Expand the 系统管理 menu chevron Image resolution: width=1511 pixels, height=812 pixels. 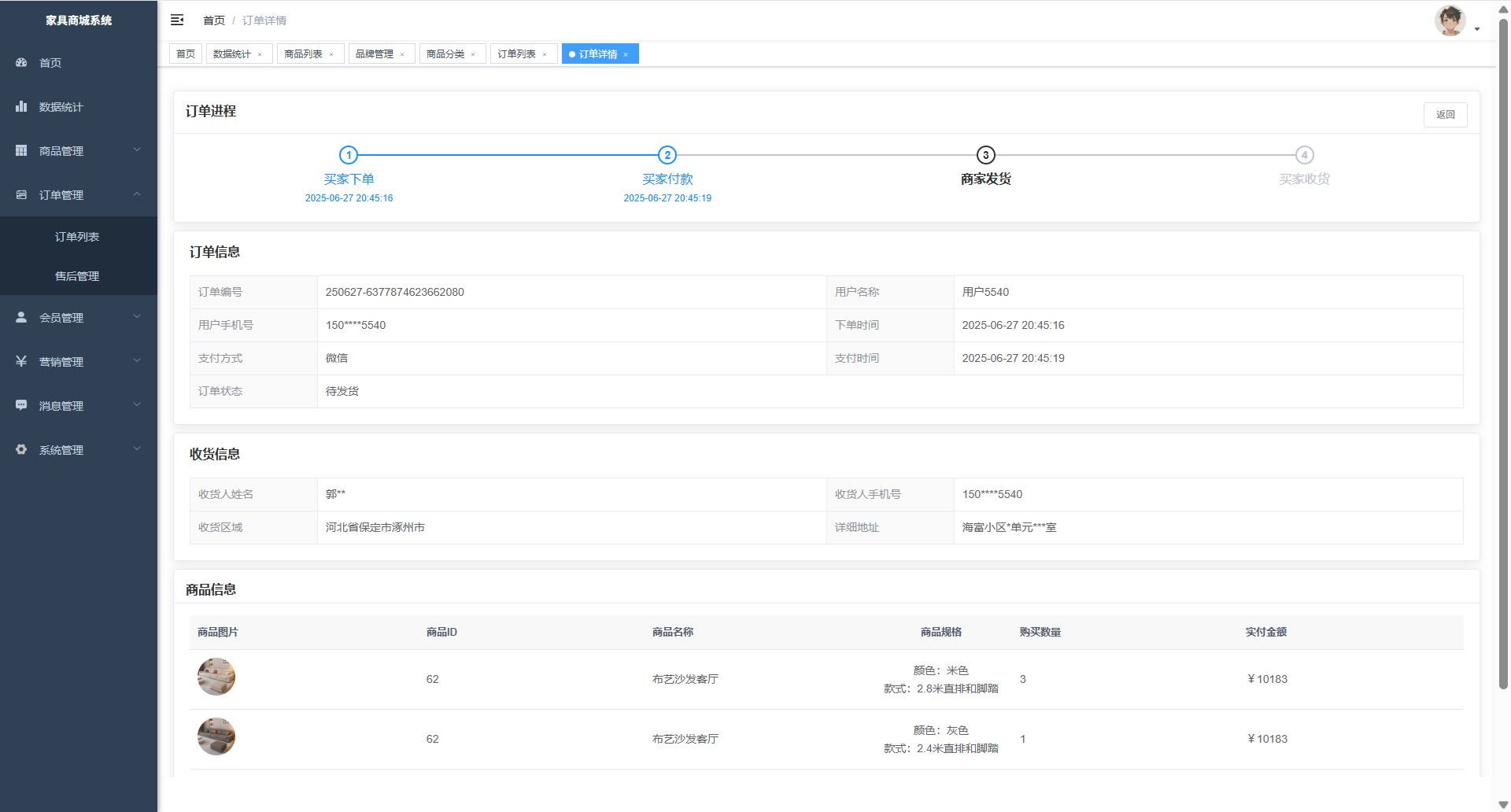(x=137, y=448)
